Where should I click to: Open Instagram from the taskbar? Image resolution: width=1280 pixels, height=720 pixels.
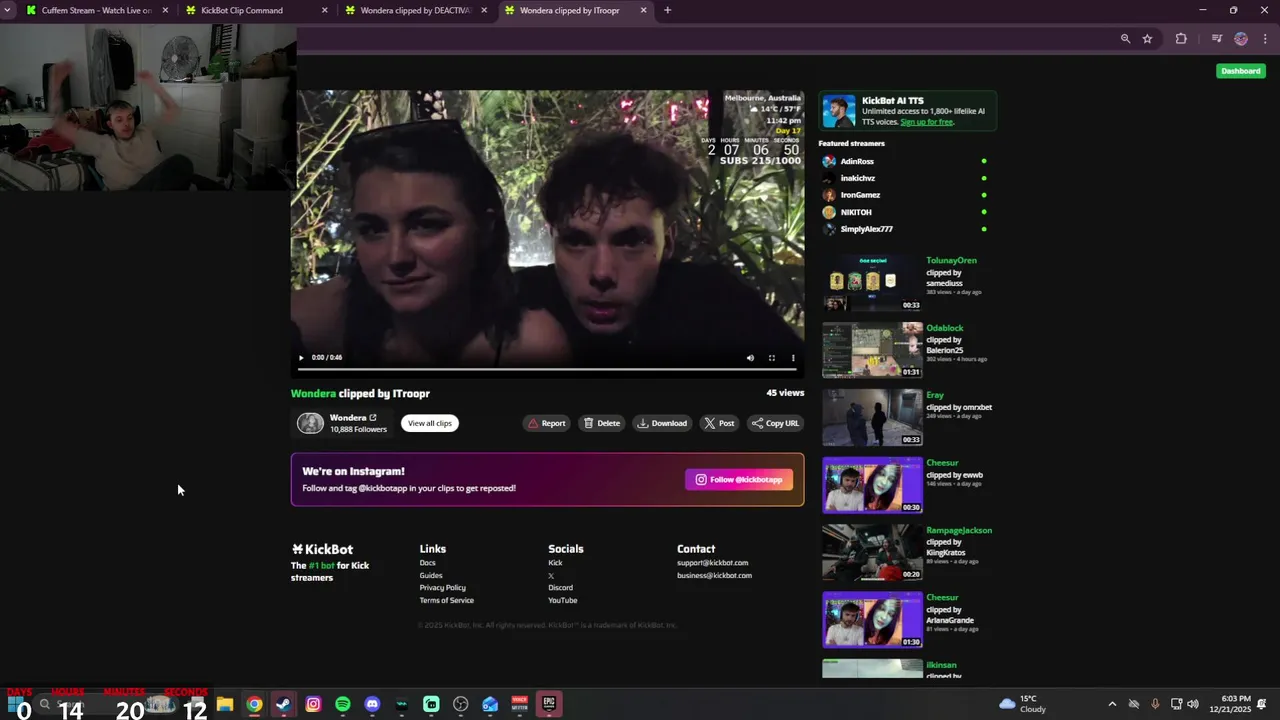click(x=313, y=704)
